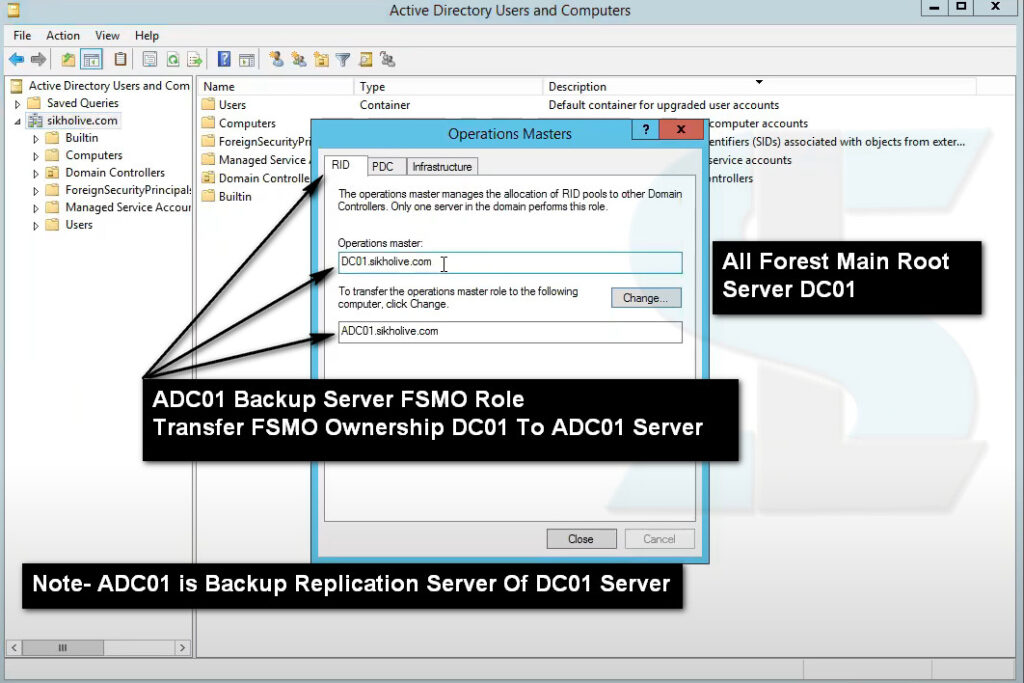Image resolution: width=1024 pixels, height=683 pixels.
Task: Click the funnel Filter options icon
Action: click(x=343, y=60)
